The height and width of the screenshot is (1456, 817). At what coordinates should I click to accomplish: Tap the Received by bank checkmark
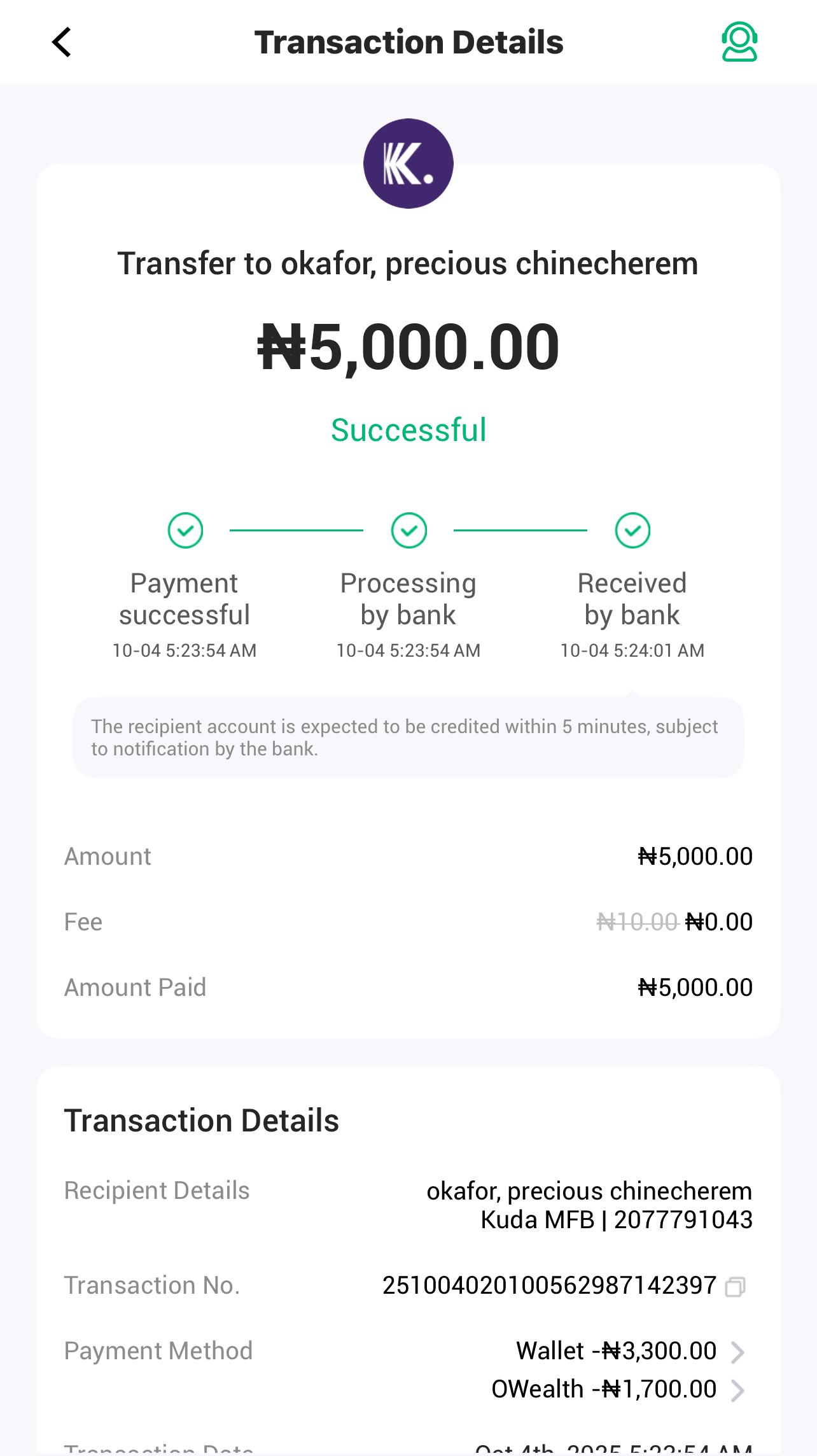pyautogui.click(x=632, y=530)
